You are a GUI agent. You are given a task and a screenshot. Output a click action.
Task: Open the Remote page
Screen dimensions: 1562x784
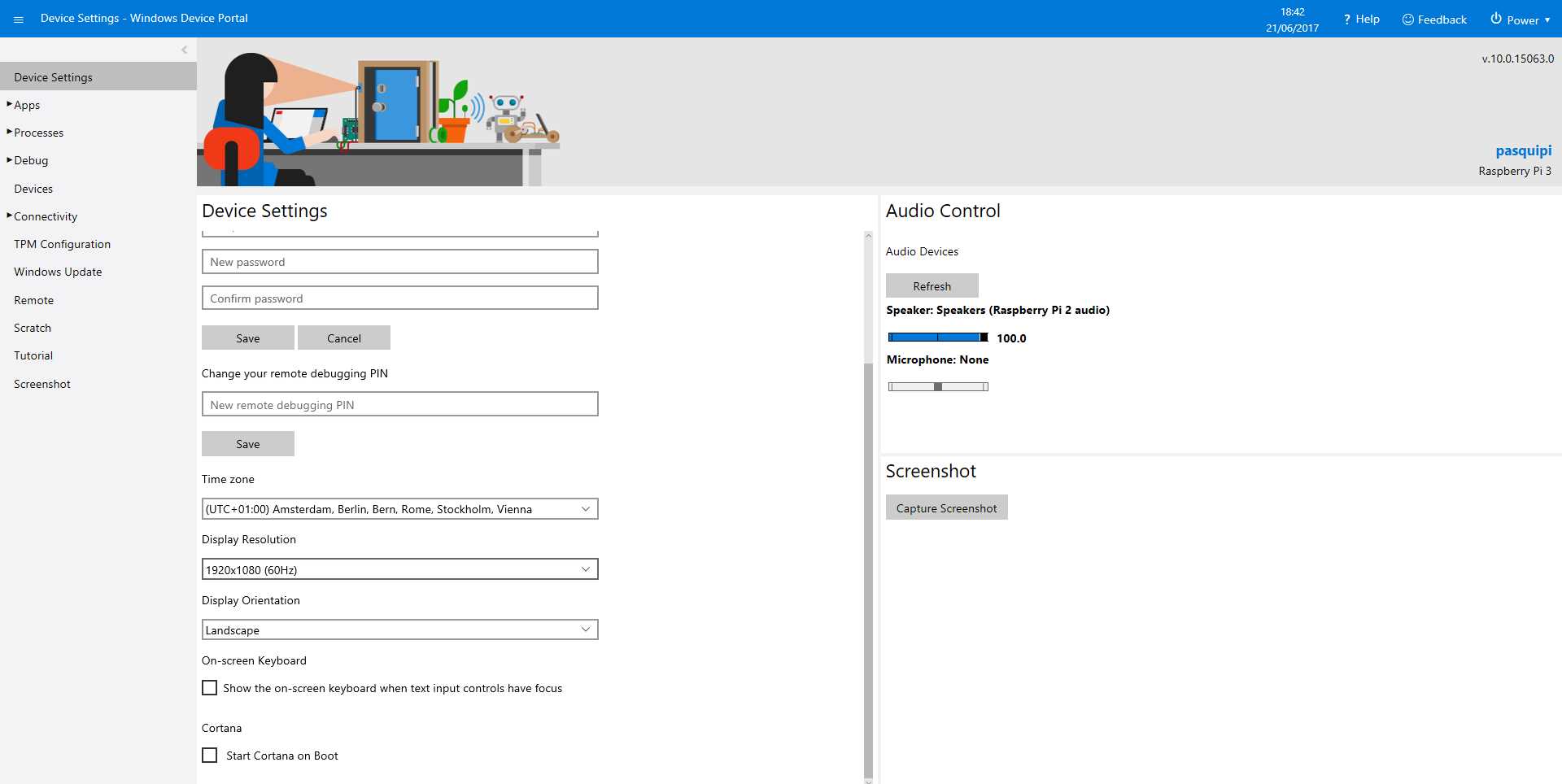tap(33, 300)
